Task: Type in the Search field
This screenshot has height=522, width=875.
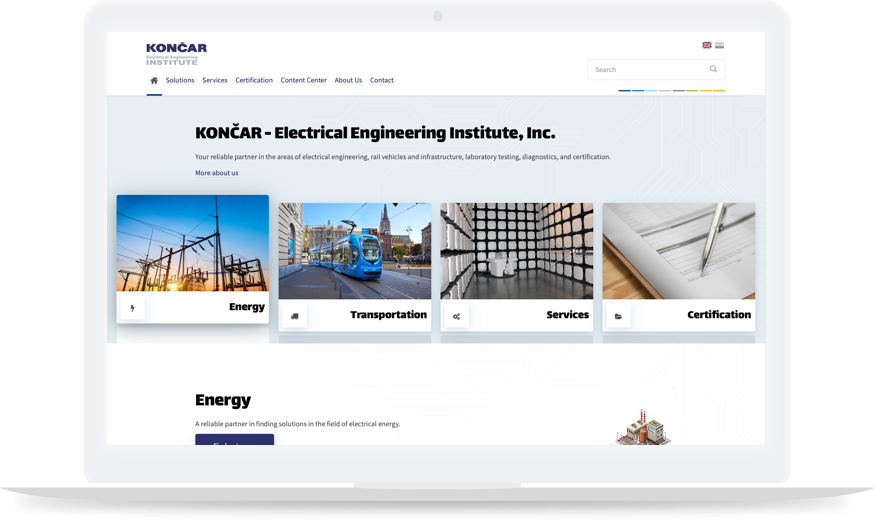Action: pos(645,70)
